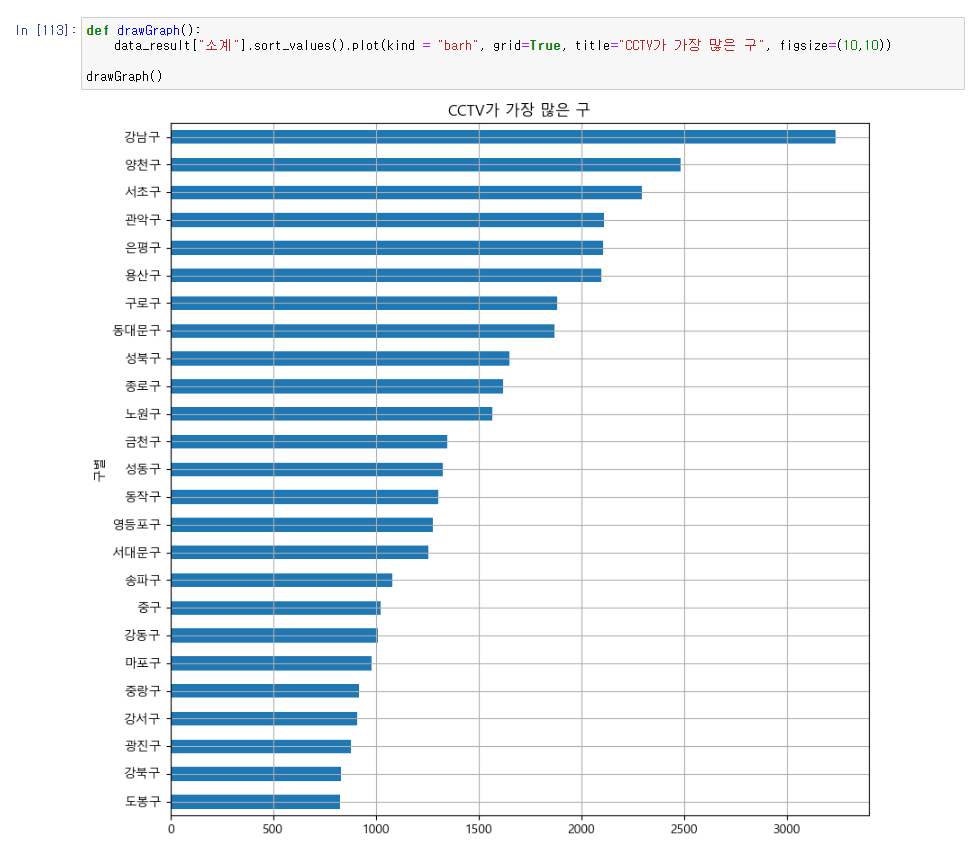The height and width of the screenshot is (848, 975).
Task: Click the rotated y-axis title 구별
Action: coord(99,470)
